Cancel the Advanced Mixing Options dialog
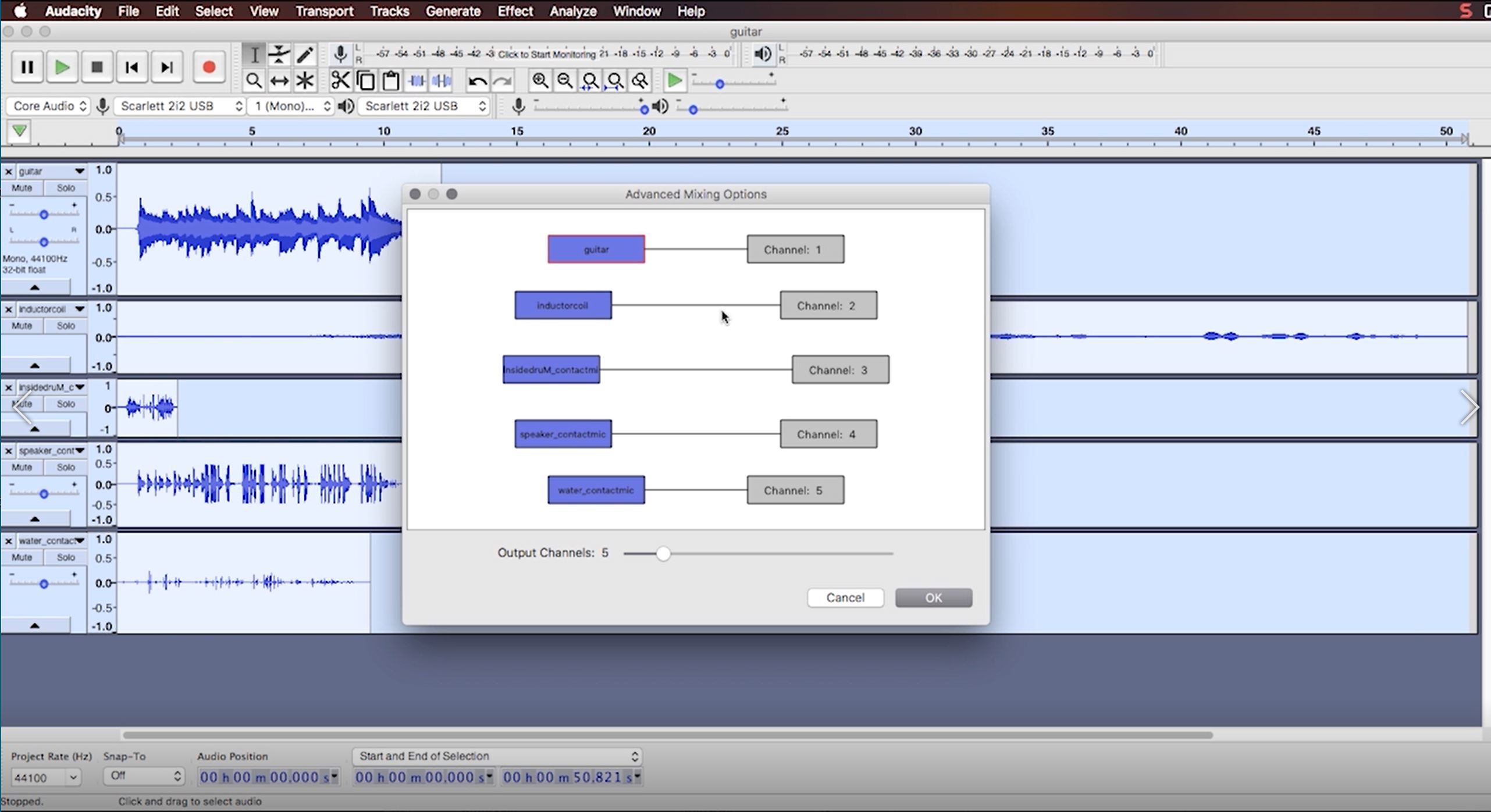The width and height of the screenshot is (1491, 812). tap(845, 598)
